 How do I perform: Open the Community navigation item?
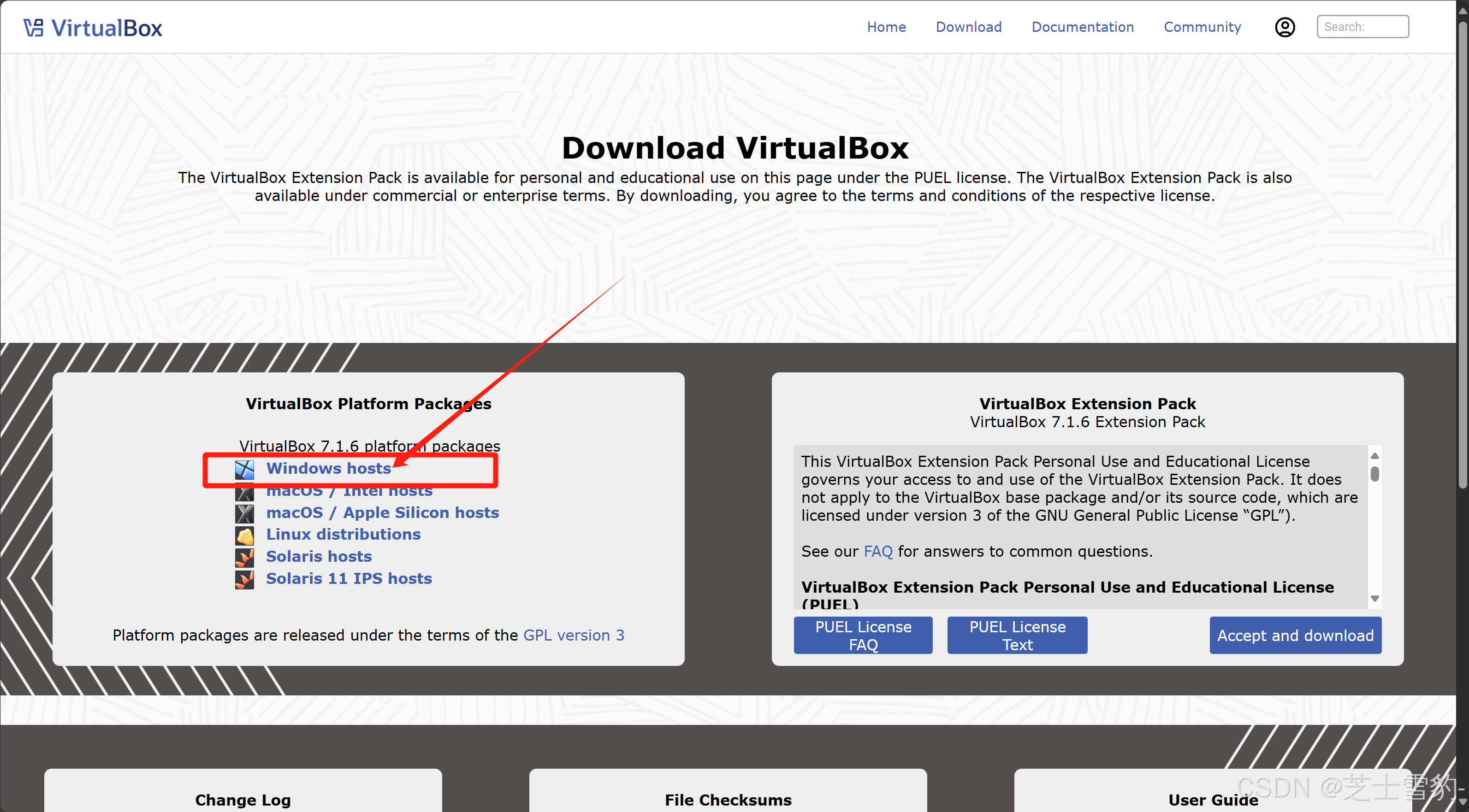(1202, 27)
